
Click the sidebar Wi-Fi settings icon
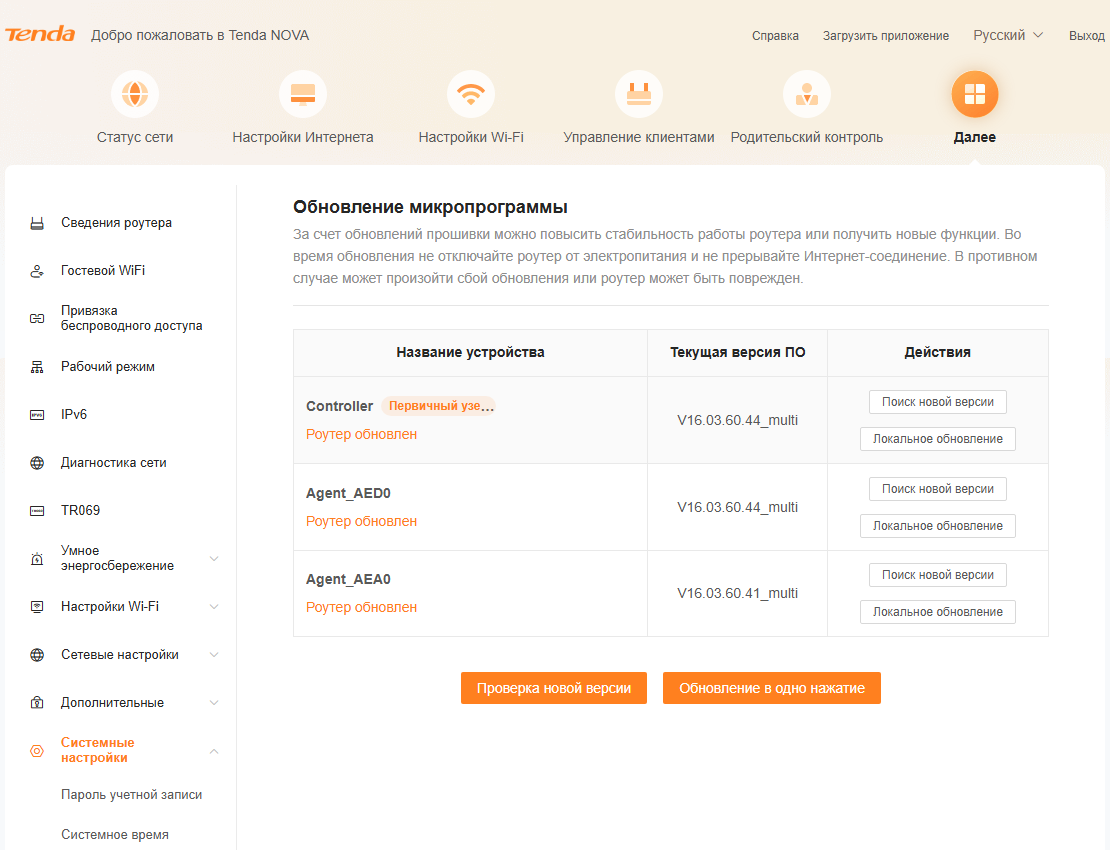pos(37,607)
